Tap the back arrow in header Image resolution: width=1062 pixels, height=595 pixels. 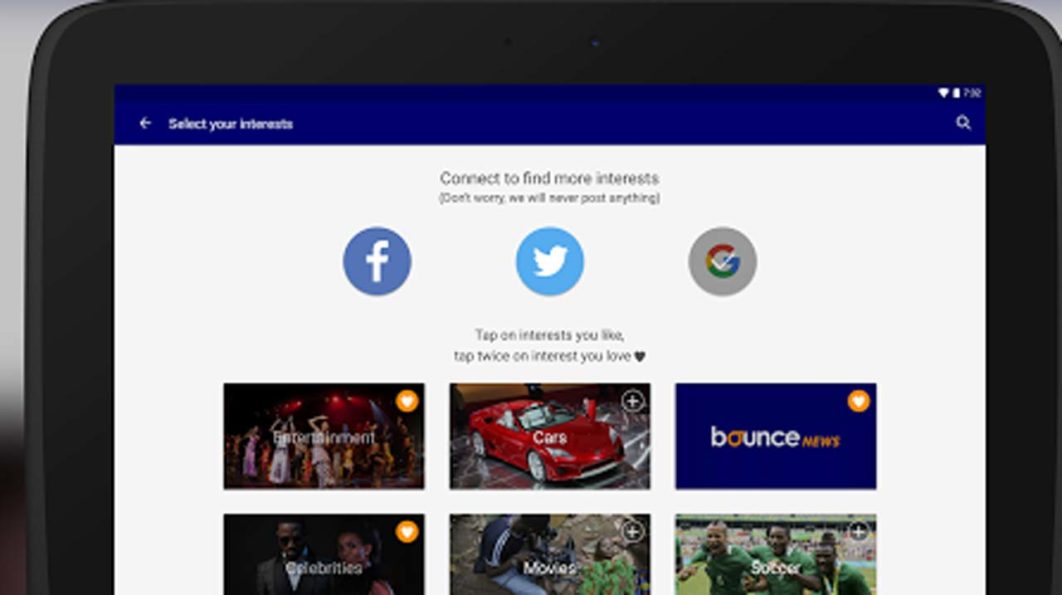(145, 123)
